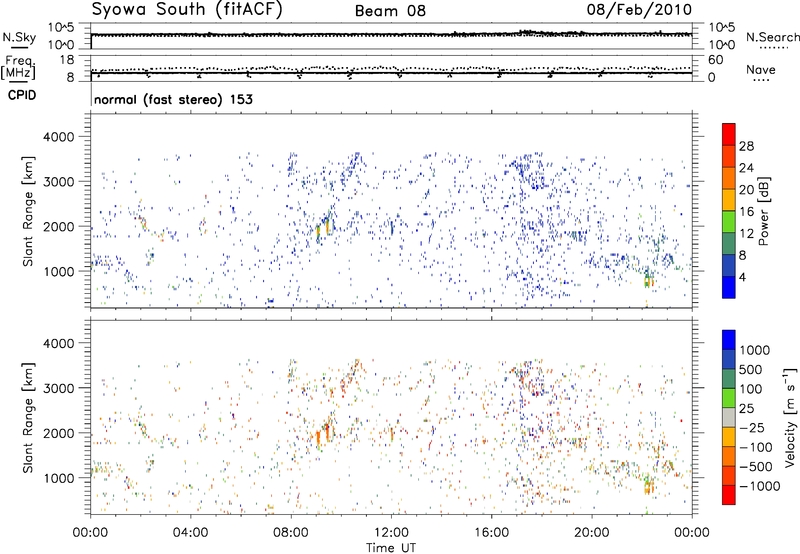The width and height of the screenshot is (800, 554).
Task: Click power colorbar value '16'
Action: coord(746,212)
